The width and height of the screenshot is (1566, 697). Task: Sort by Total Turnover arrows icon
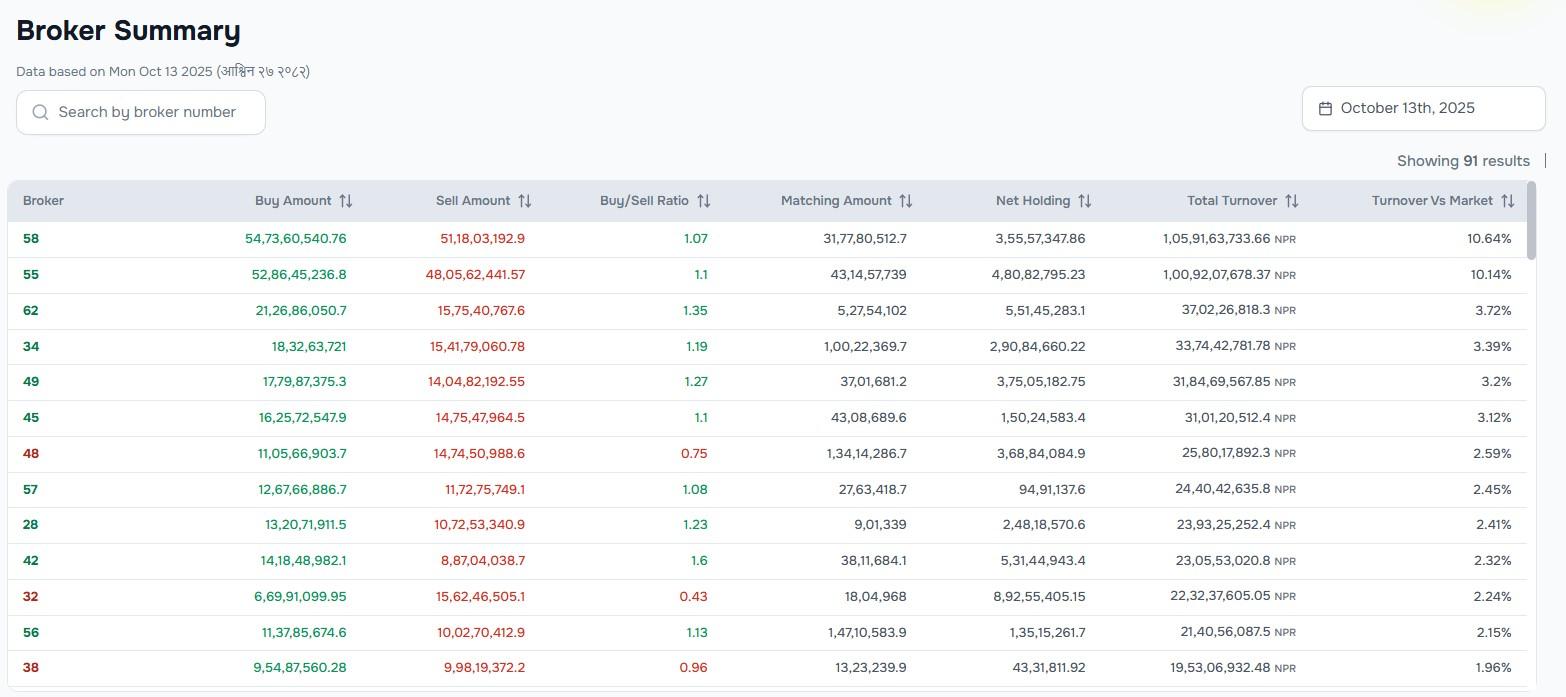coord(1292,201)
